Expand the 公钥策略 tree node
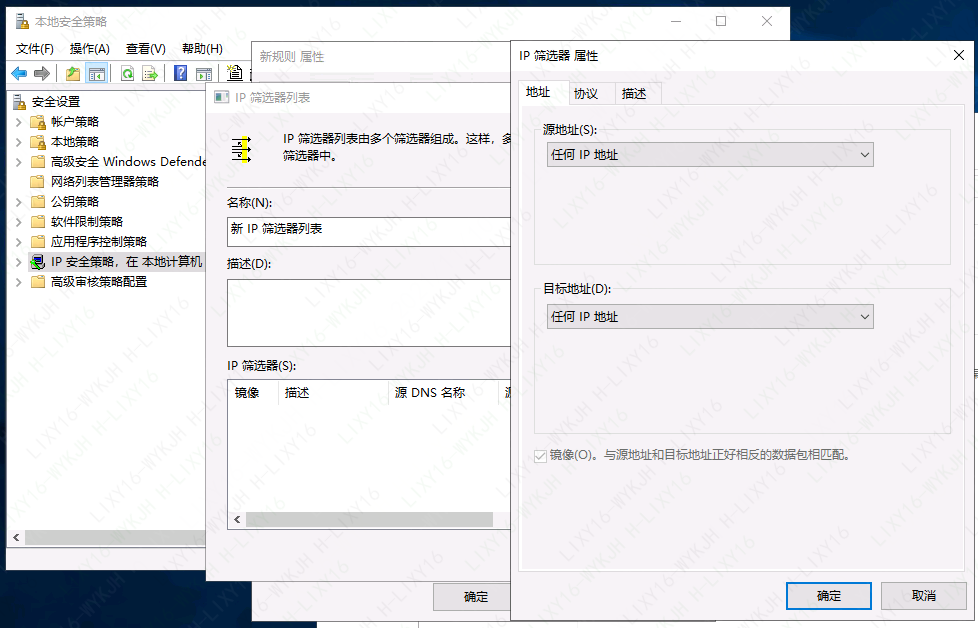 [19, 202]
